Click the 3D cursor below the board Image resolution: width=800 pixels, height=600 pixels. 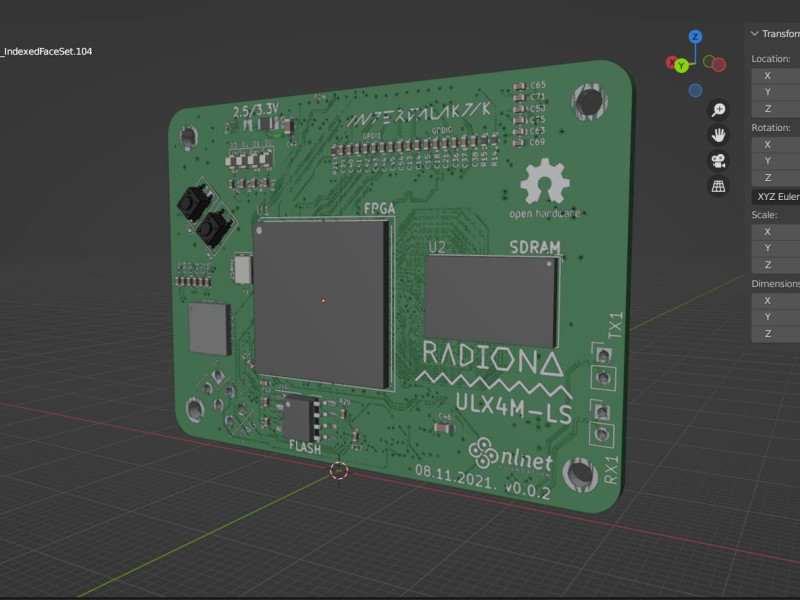click(x=339, y=470)
